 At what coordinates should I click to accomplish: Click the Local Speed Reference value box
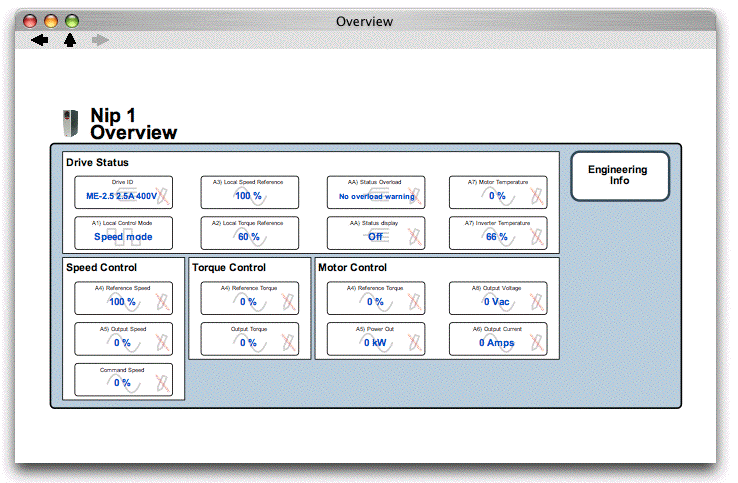click(249, 192)
